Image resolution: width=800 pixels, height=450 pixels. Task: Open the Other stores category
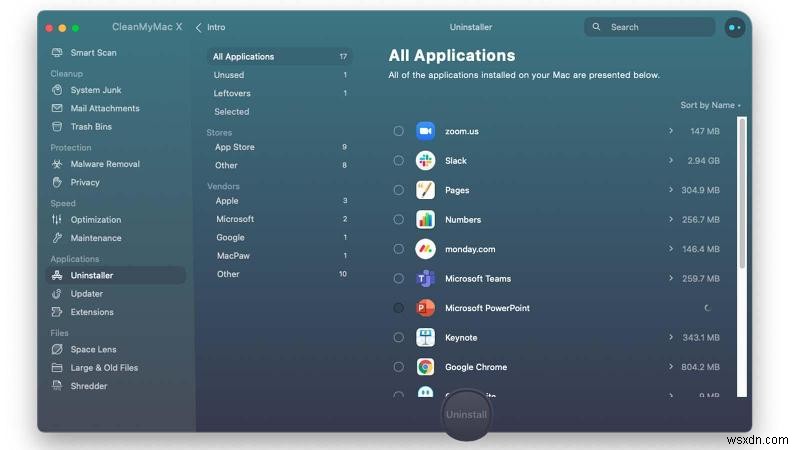tap(280, 165)
